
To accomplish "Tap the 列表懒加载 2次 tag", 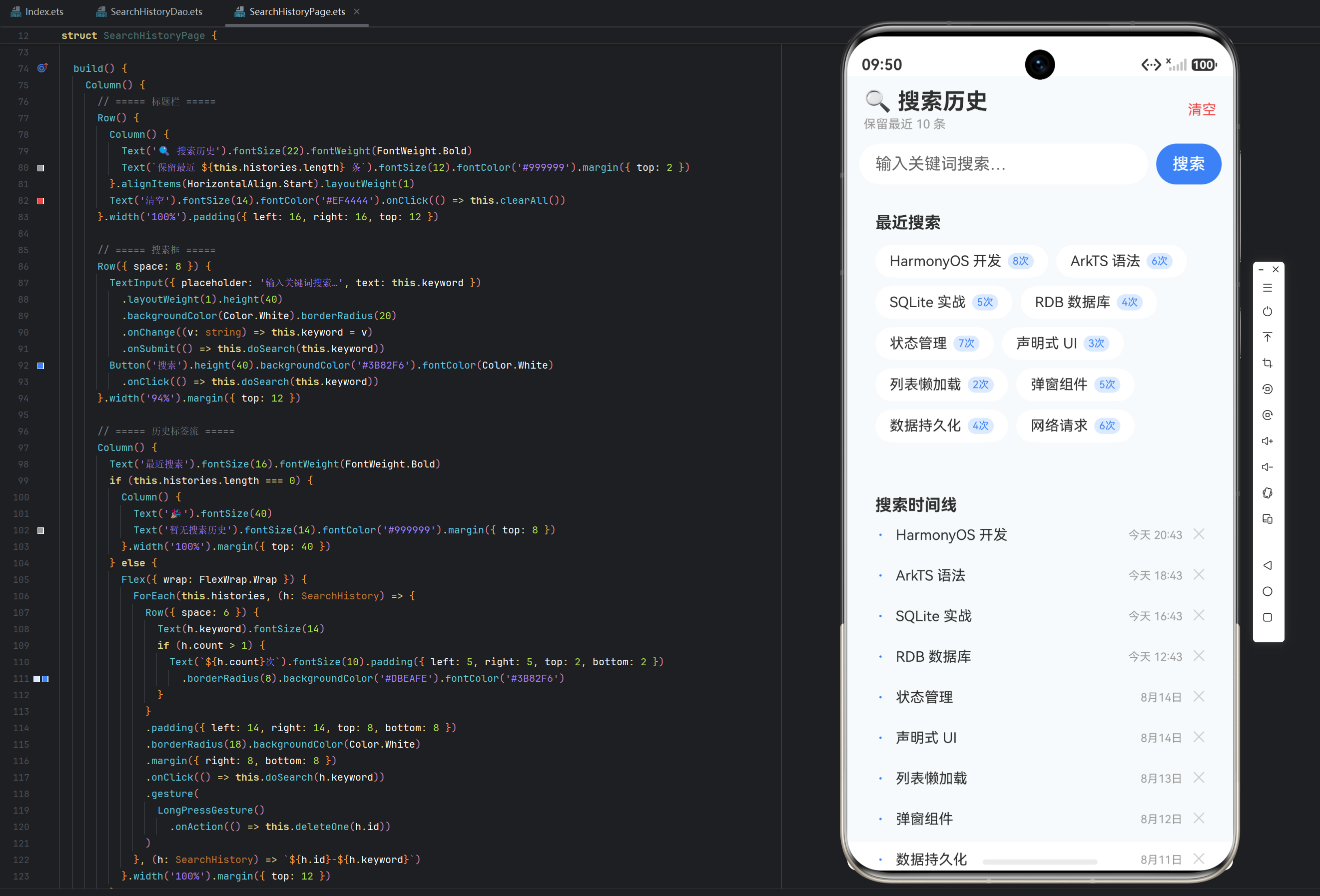I will [x=941, y=385].
